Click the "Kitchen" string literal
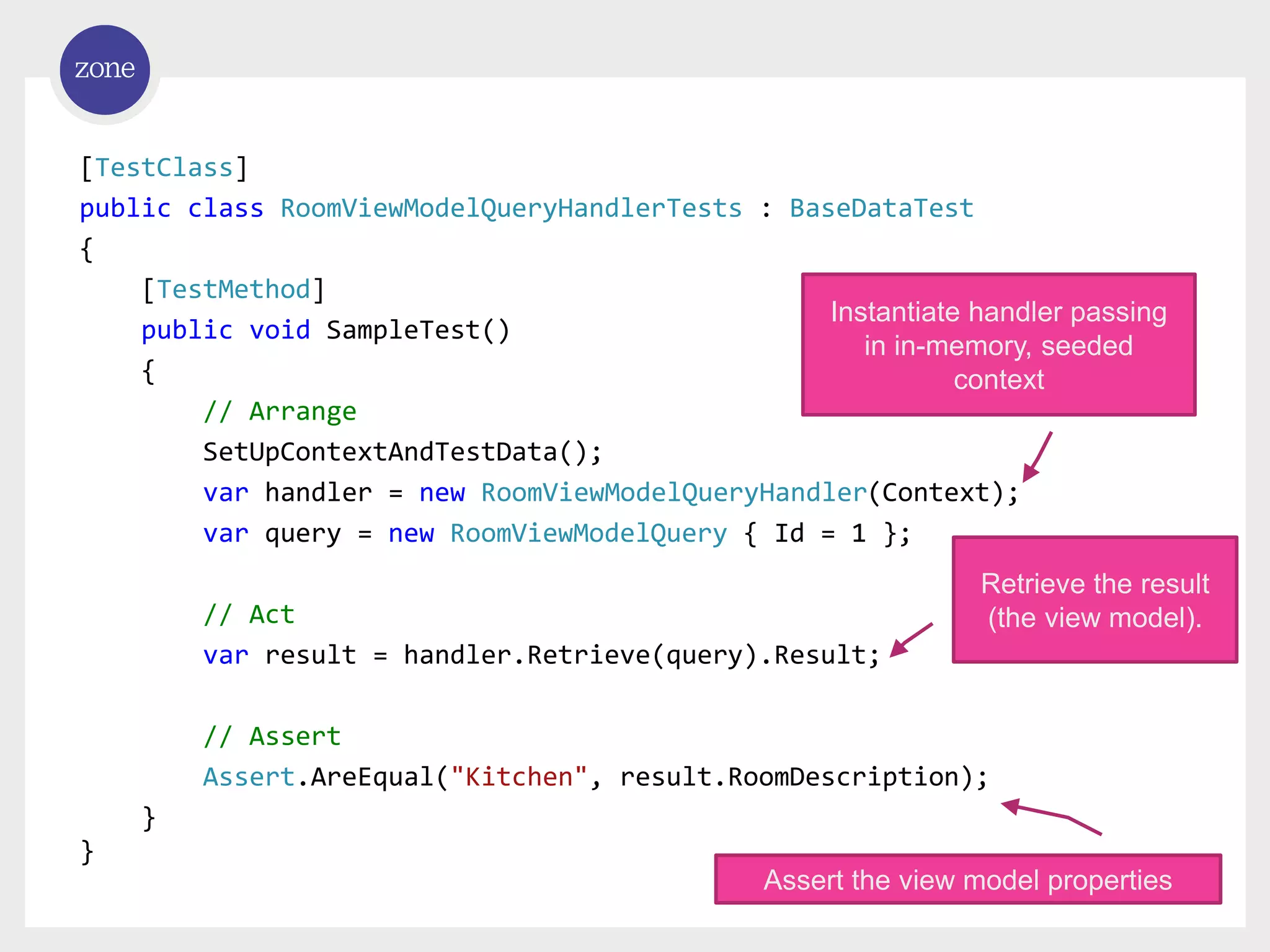This screenshot has height=952, width=1270. [518, 777]
